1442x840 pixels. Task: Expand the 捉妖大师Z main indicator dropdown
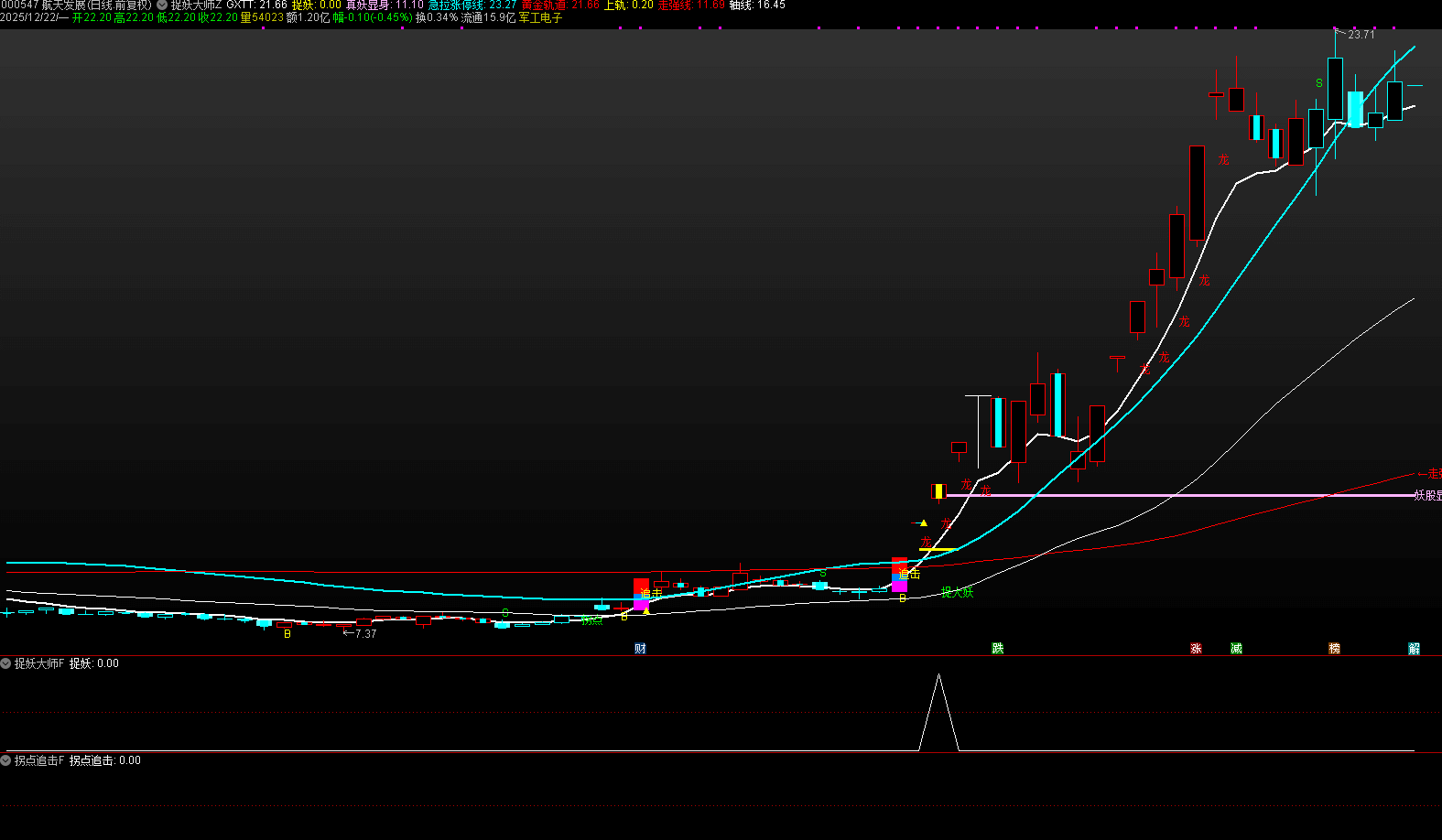(162, 5)
